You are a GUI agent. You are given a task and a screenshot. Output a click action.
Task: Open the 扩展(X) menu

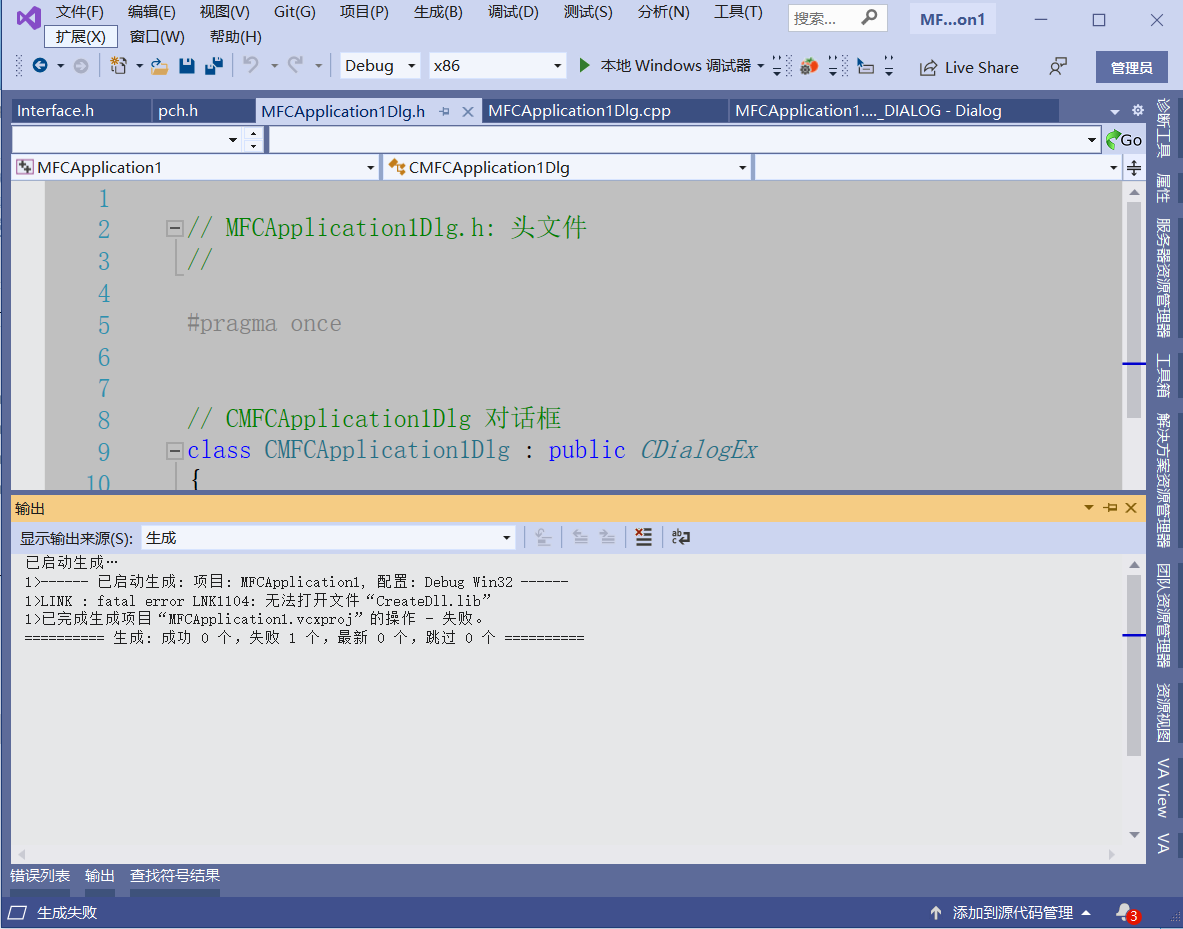80,36
